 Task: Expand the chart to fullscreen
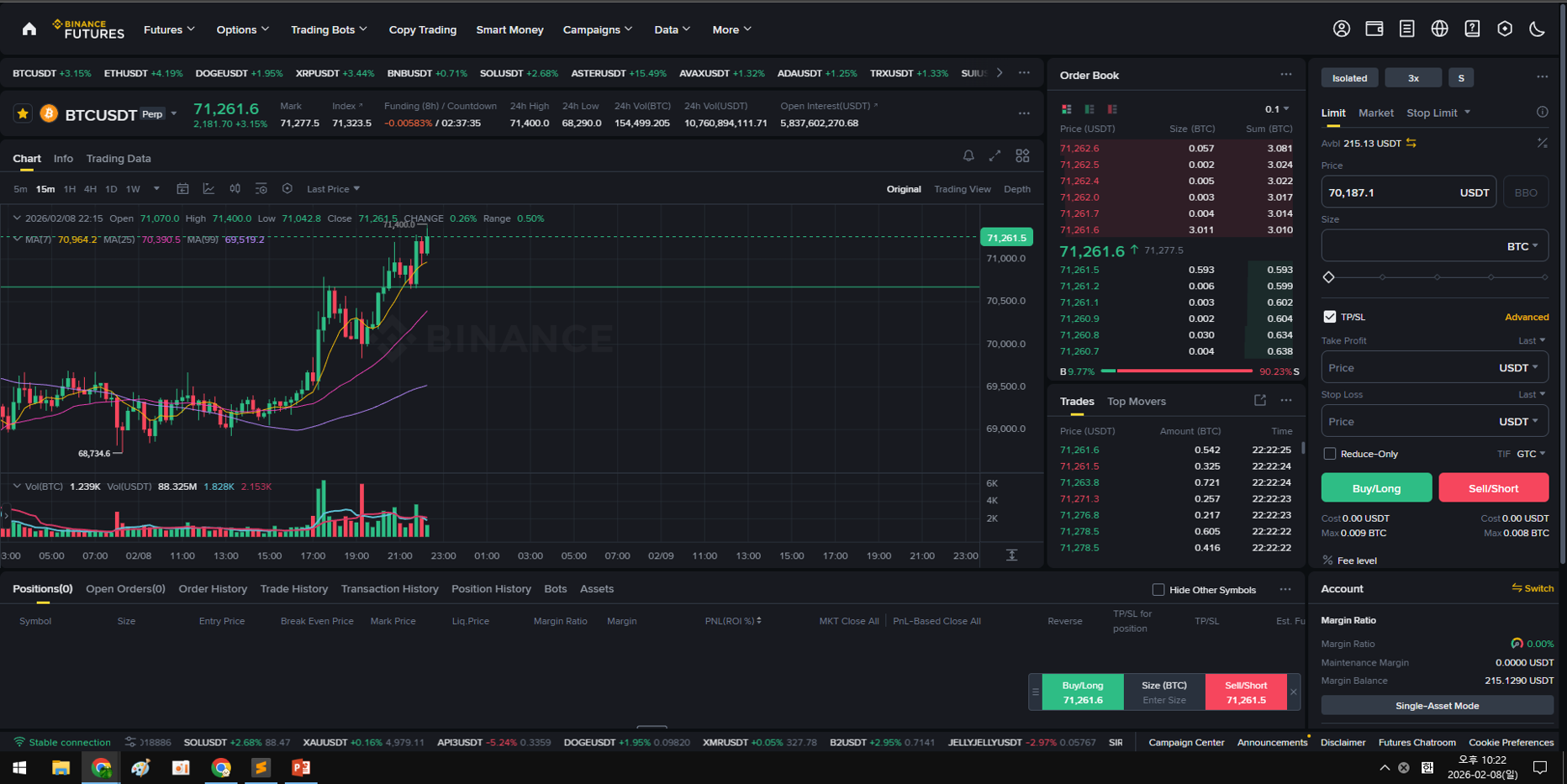995,156
